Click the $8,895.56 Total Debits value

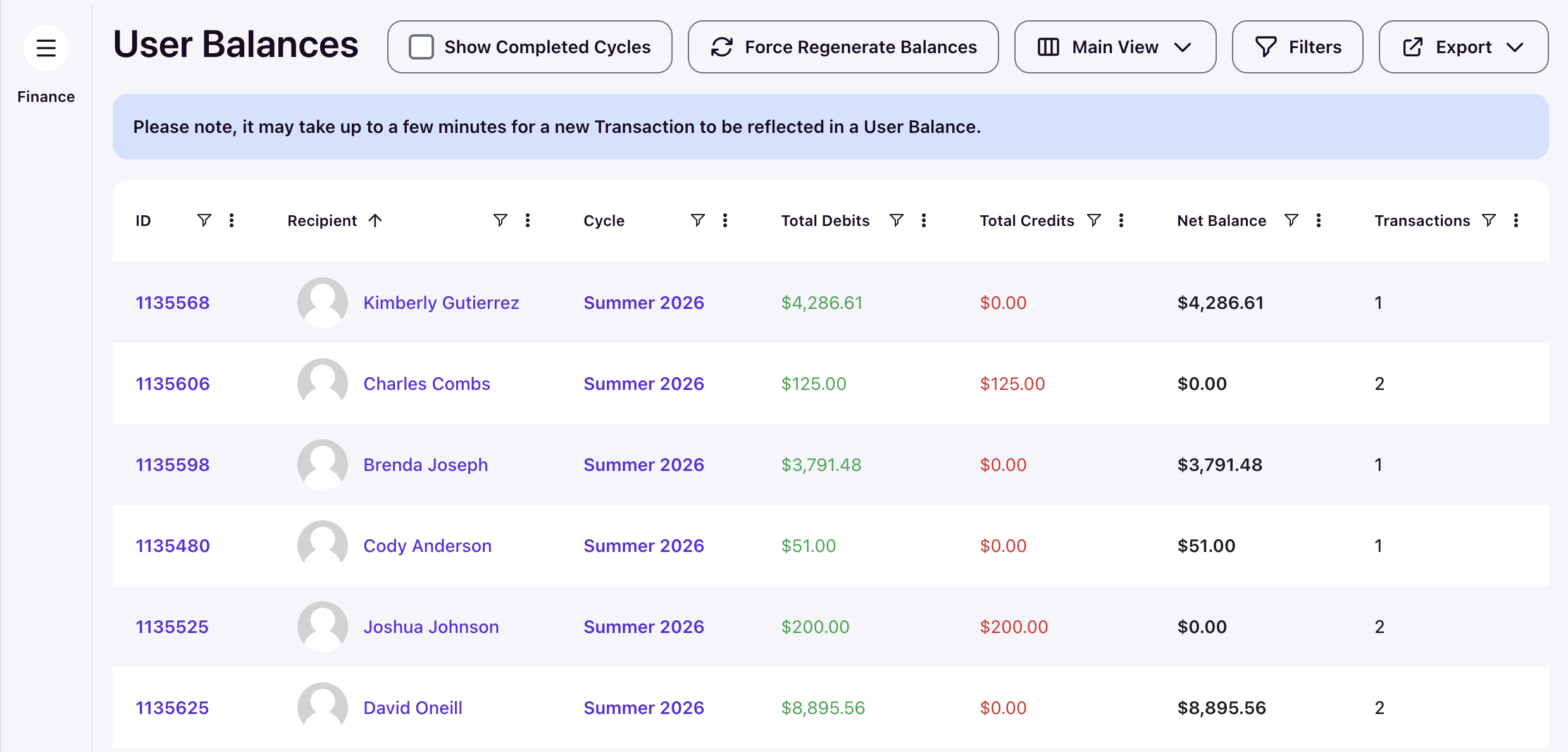point(823,708)
